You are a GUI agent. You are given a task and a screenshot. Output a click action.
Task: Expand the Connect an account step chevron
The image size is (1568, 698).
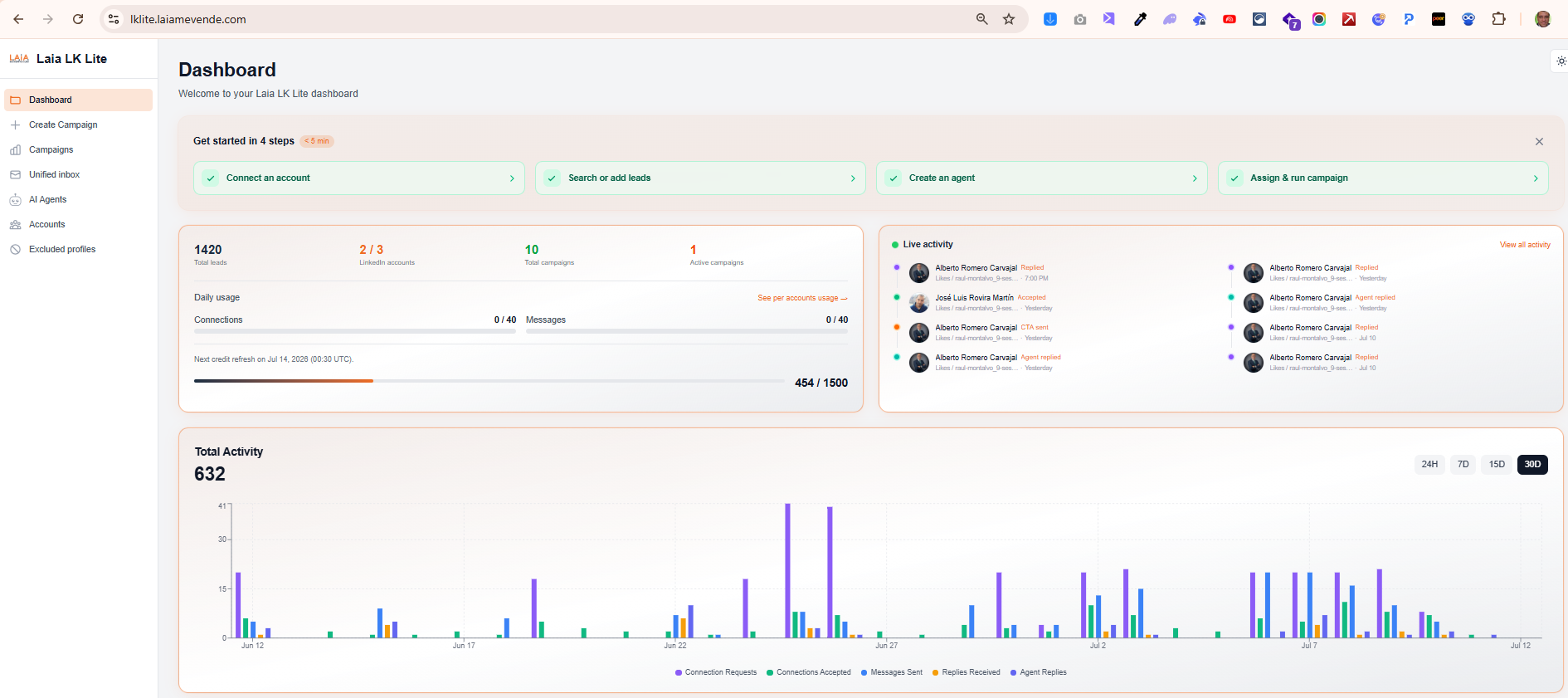click(512, 178)
